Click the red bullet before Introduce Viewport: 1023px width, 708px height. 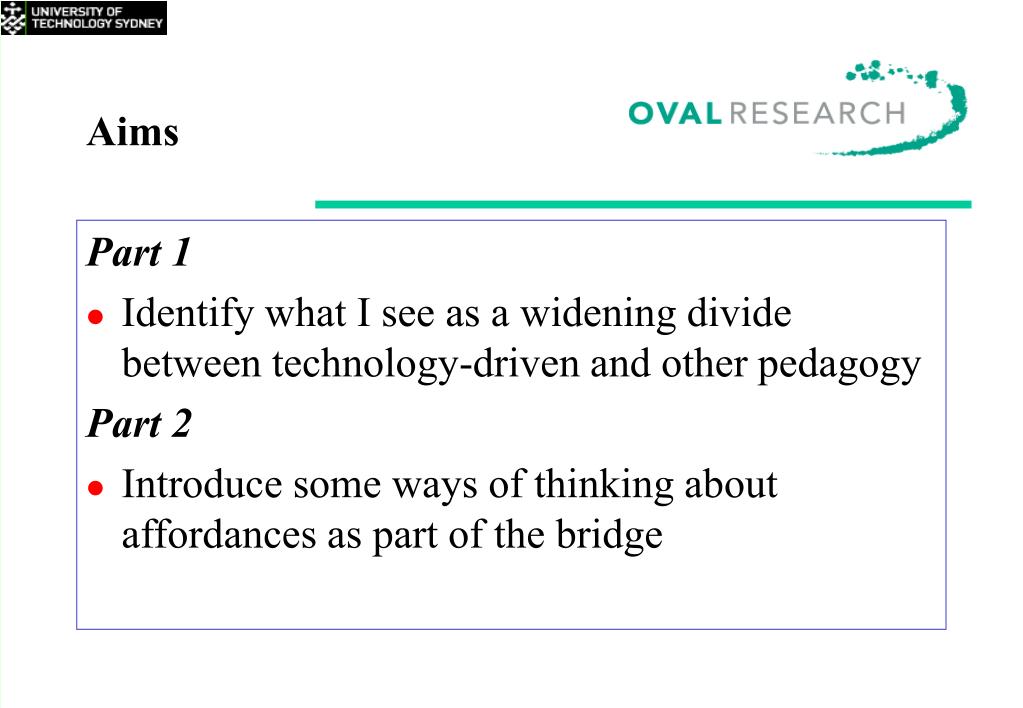pyautogui.click(x=95, y=488)
